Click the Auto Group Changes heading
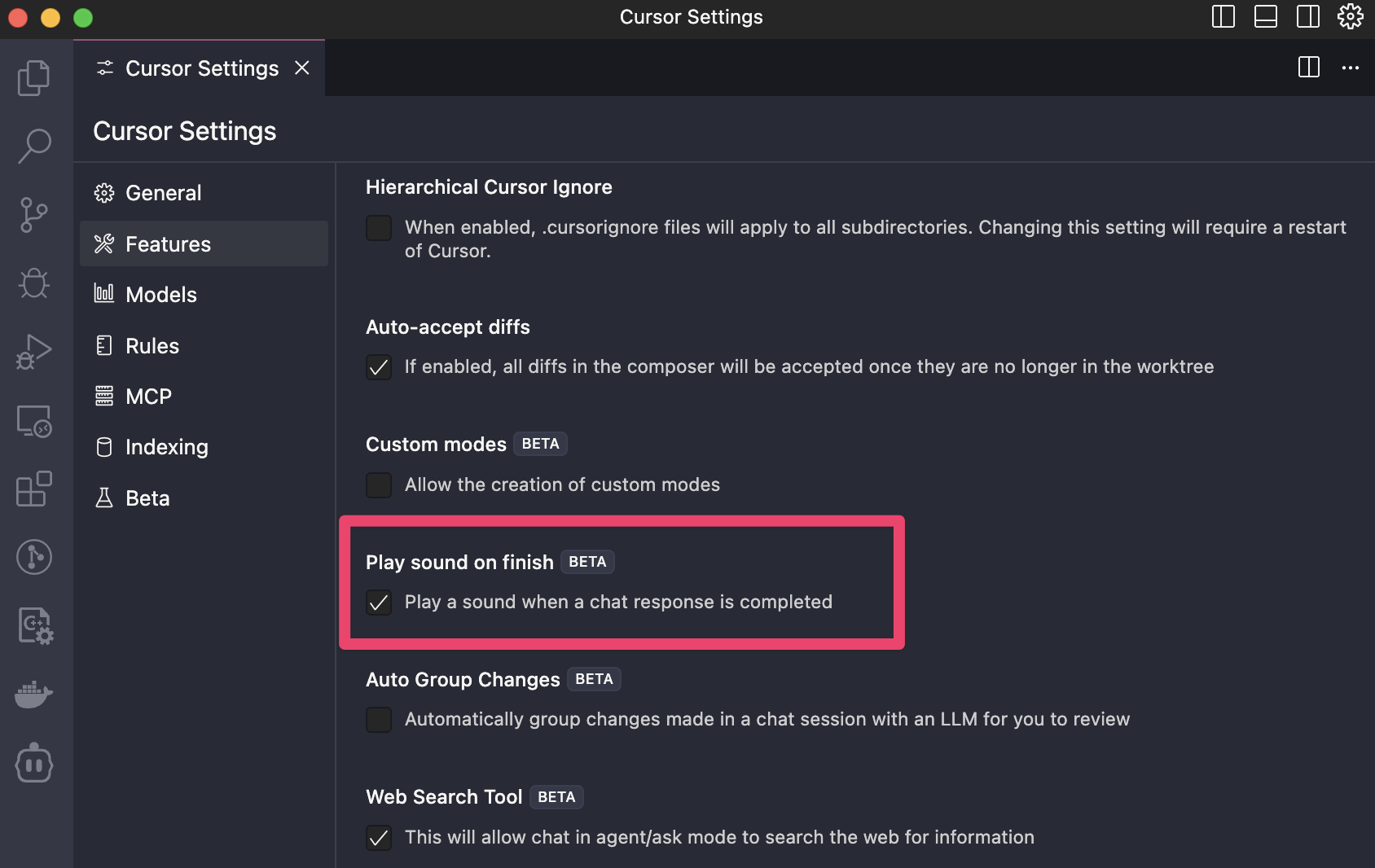The width and height of the screenshot is (1375, 868). pyautogui.click(x=463, y=680)
